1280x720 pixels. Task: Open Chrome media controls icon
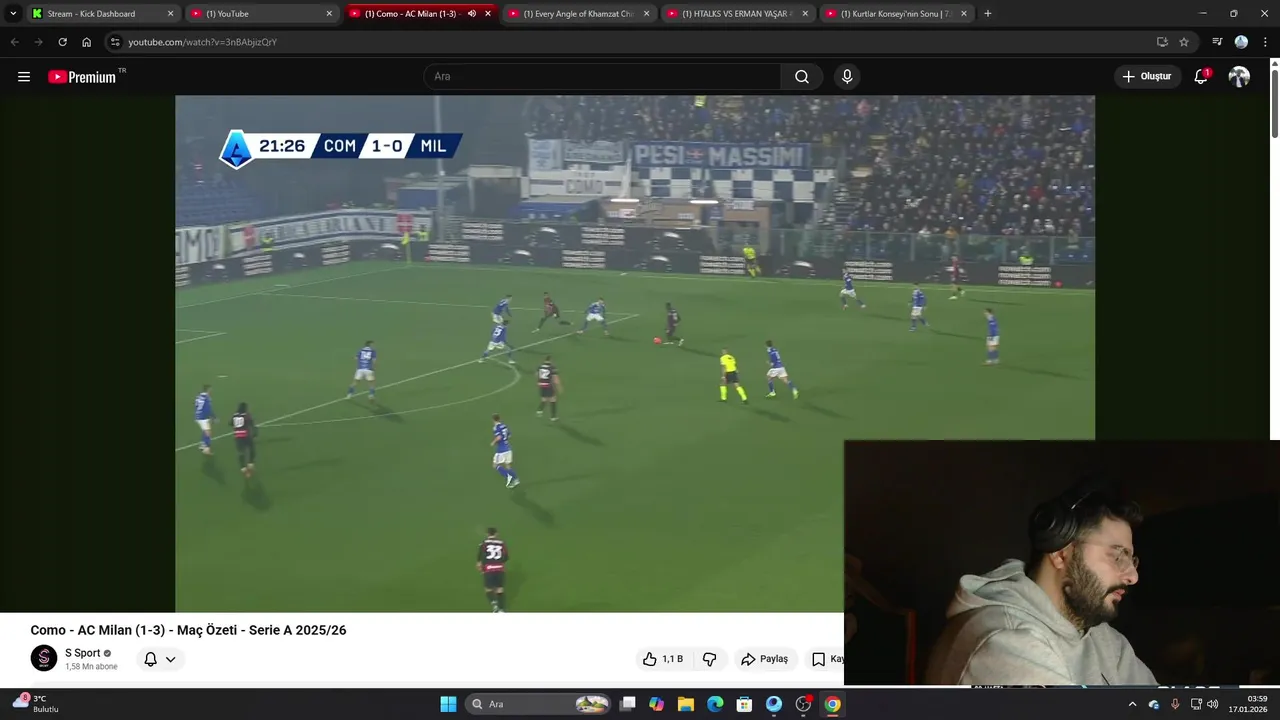pyautogui.click(x=1217, y=42)
